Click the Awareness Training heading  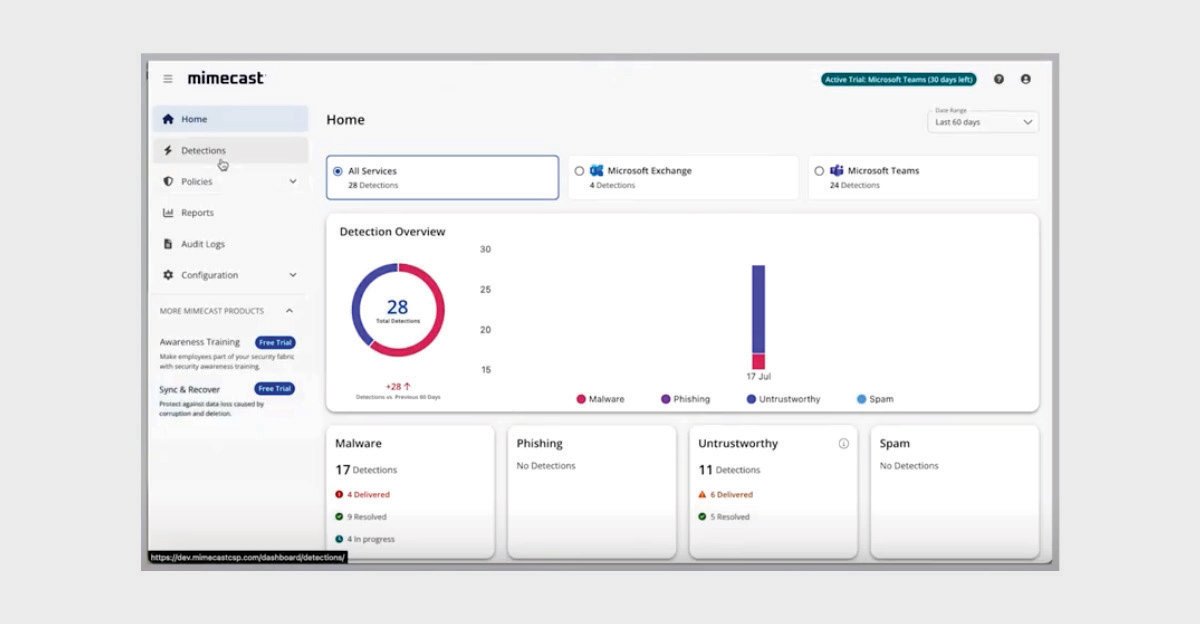200,342
